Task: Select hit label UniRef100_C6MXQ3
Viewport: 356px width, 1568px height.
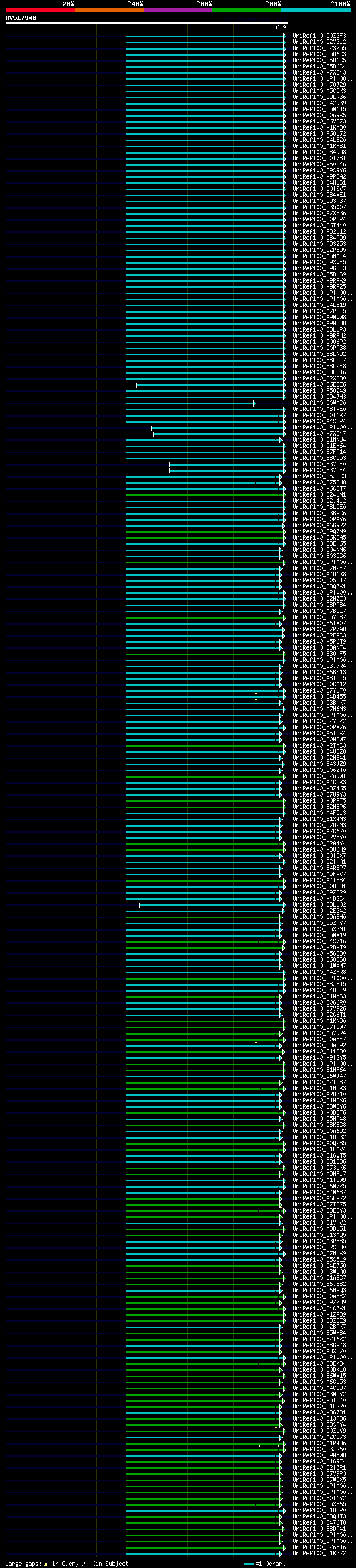Action: click(x=319, y=1290)
